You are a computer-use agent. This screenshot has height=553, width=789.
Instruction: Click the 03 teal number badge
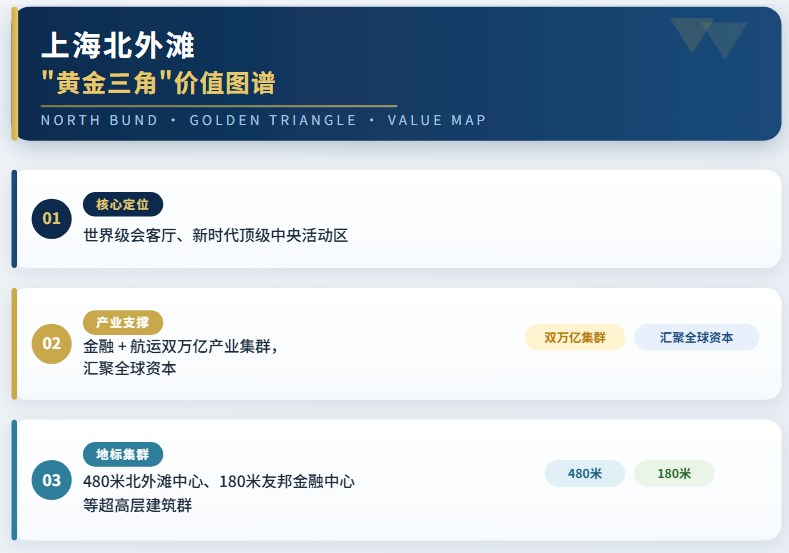[x=51, y=480]
